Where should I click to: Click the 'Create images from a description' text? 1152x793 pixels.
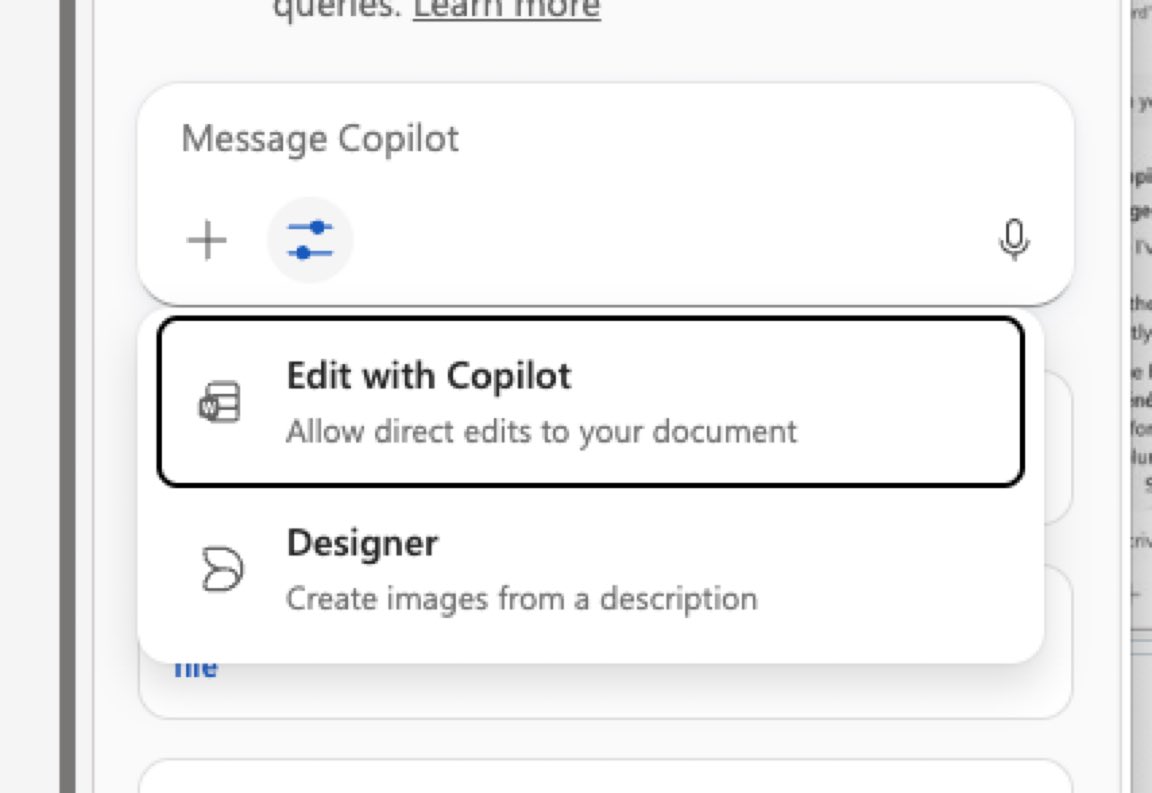pyautogui.click(x=522, y=598)
